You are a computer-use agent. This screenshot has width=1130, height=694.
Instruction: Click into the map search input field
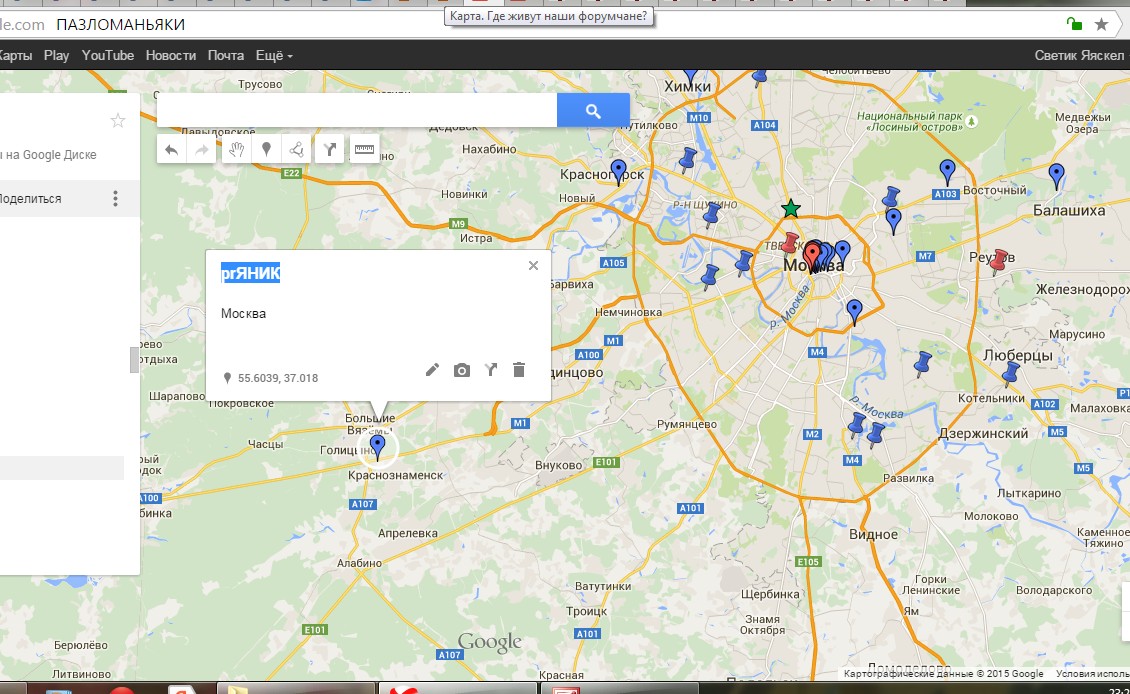pyautogui.click(x=357, y=111)
